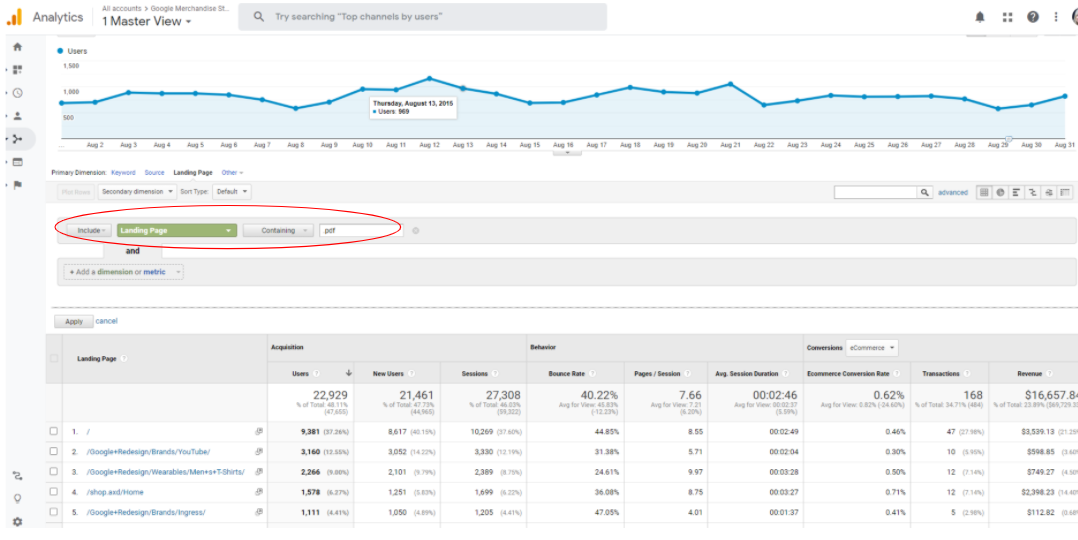The height and width of the screenshot is (540, 1078).
Task: Click the cancel link next to Apply
Action: (x=106, y=321)
